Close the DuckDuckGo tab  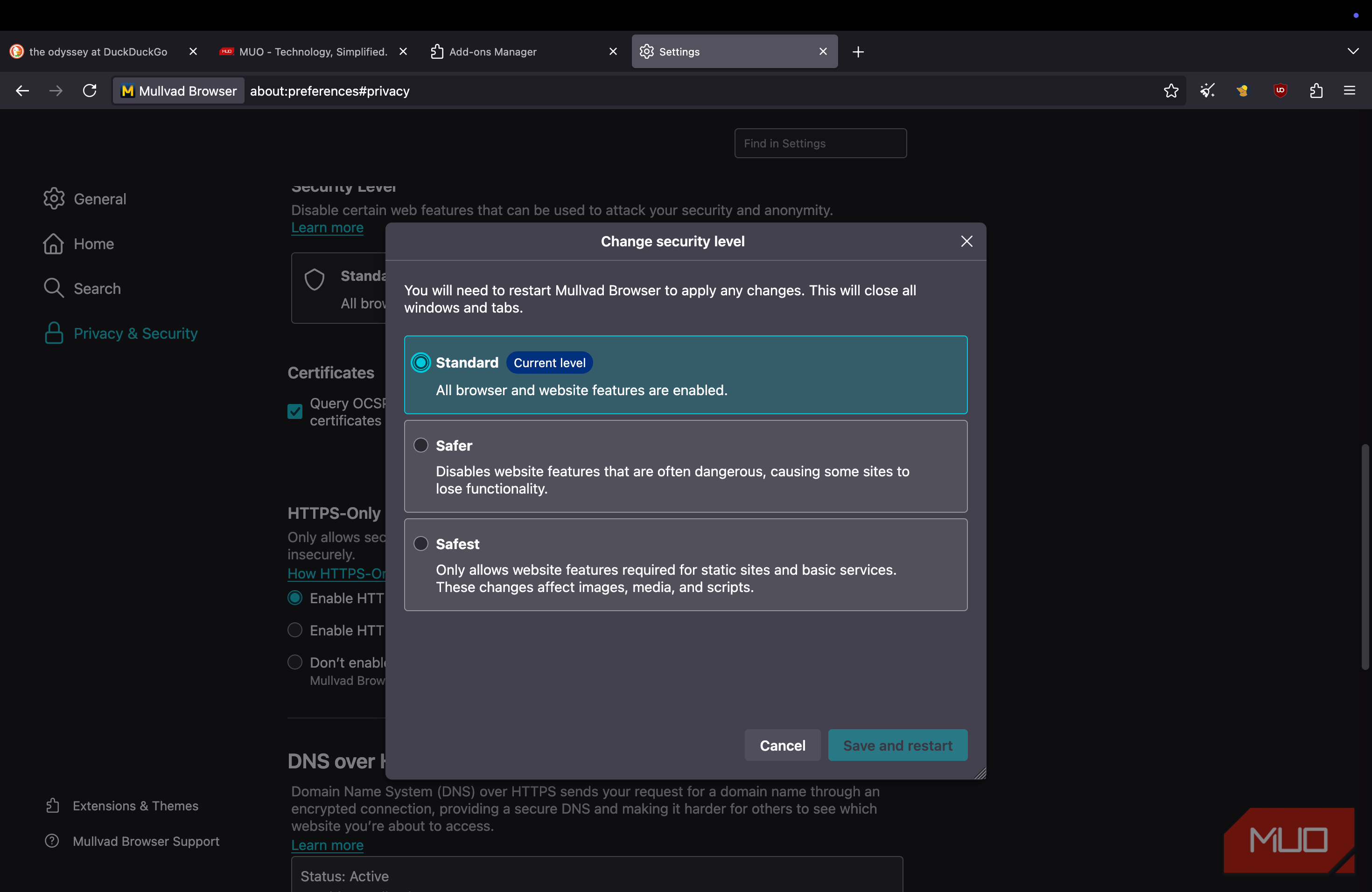point(193,51)
